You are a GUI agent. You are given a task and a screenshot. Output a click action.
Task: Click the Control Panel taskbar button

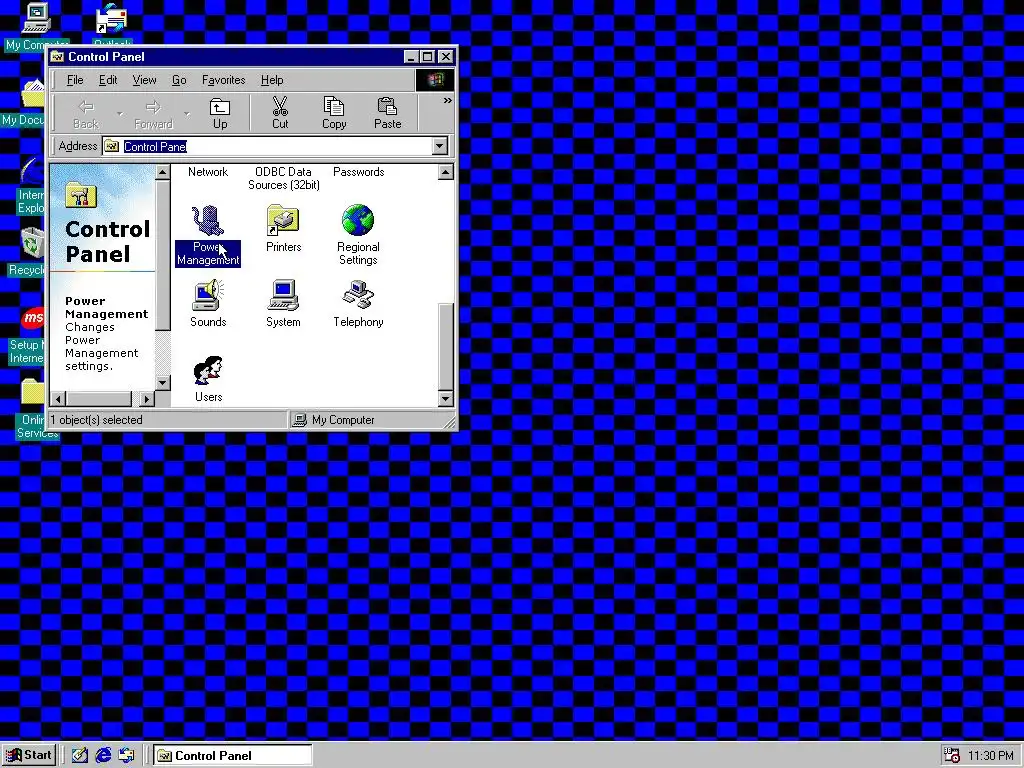pyautogui.click(x=233, y=755)
